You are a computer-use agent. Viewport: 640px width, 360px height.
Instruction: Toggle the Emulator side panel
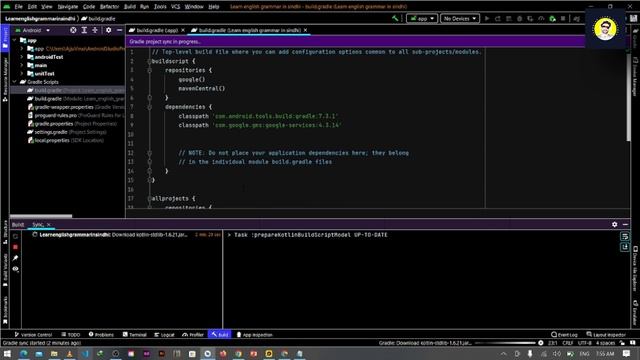(x=636, y=313)
